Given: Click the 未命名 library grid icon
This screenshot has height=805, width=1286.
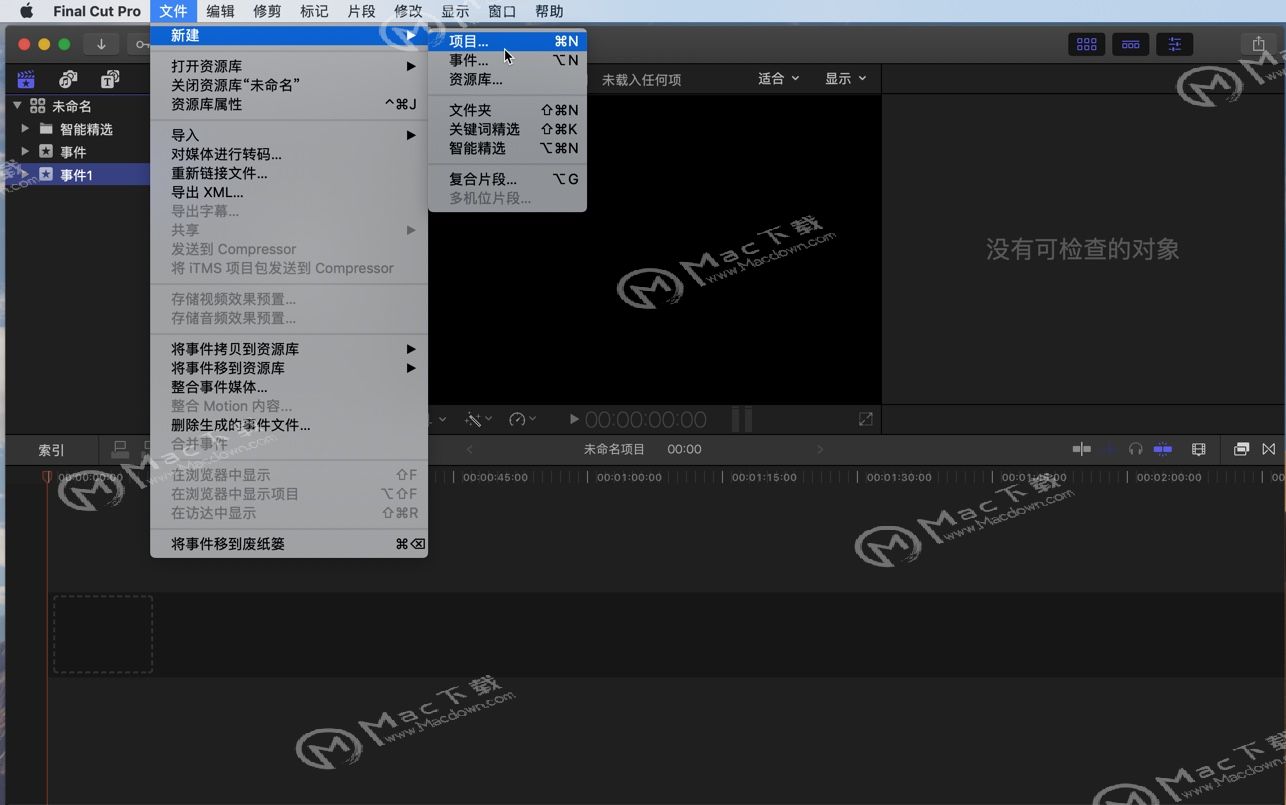Looking at the screenshot, I should coord(38,106).
